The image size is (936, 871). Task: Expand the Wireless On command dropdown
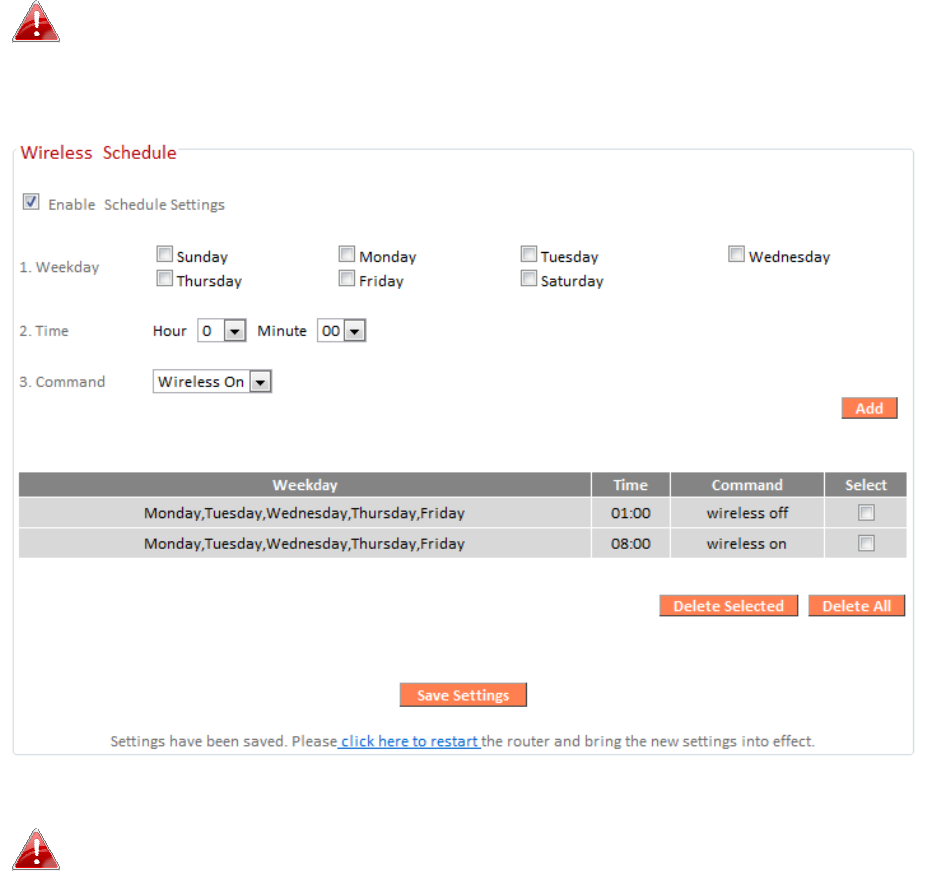click(x=213, y=381)
